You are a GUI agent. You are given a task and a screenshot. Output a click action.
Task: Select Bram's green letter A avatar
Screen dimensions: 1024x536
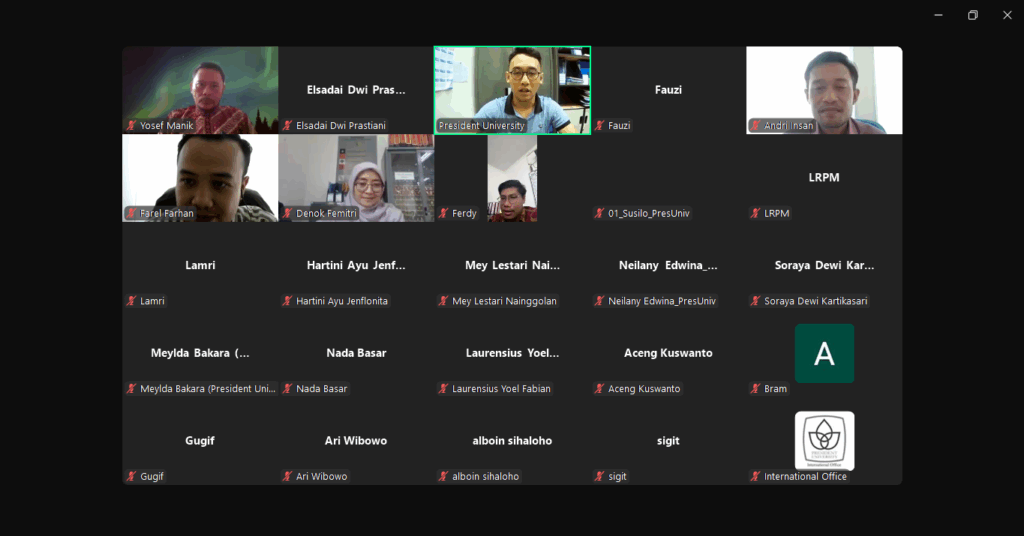pyautogui.click(x=824, y=353)
